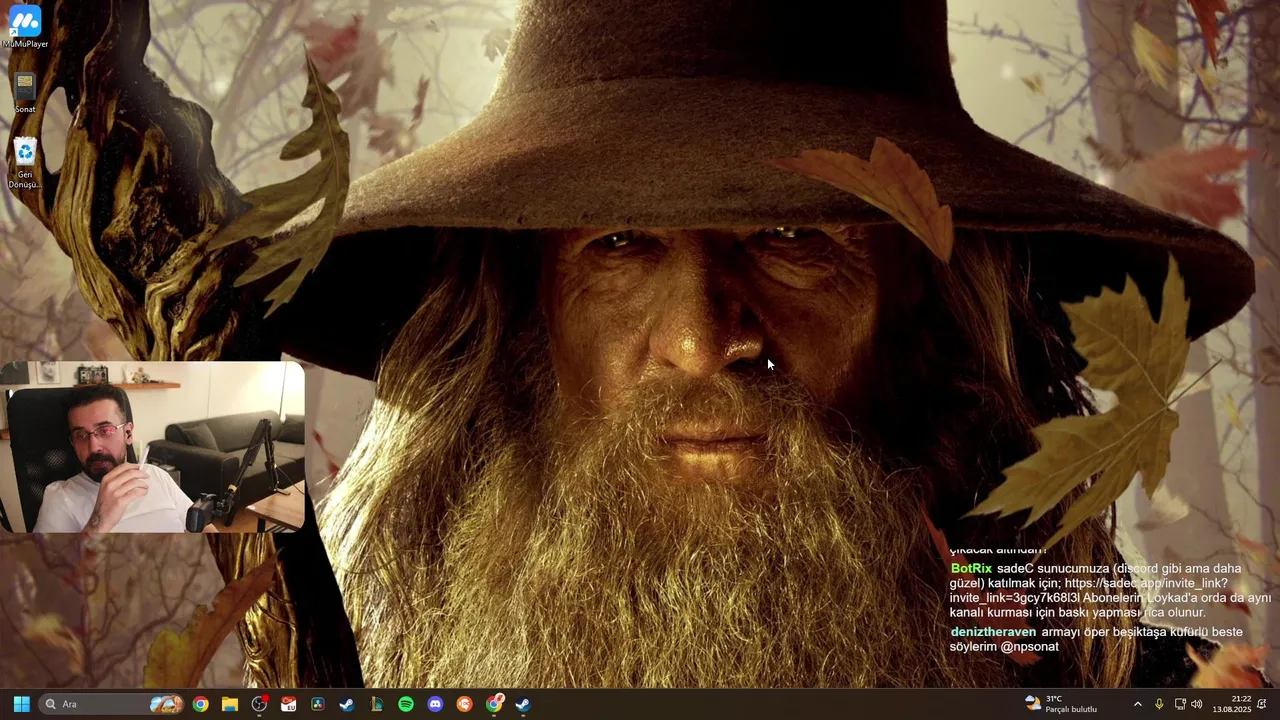Open Discord from the taskbar

coord(435,704)
